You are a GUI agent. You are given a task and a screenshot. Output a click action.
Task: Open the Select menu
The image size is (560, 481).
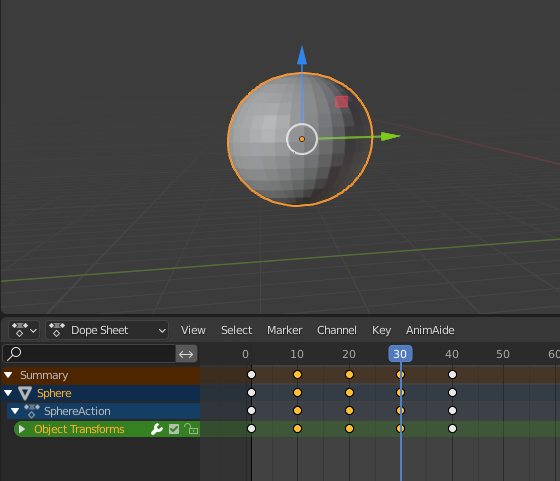pos(236,330)
